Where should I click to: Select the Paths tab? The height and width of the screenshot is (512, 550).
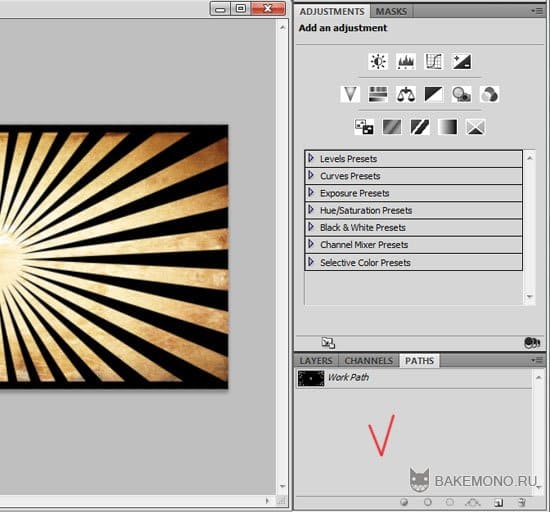(419, 361)
